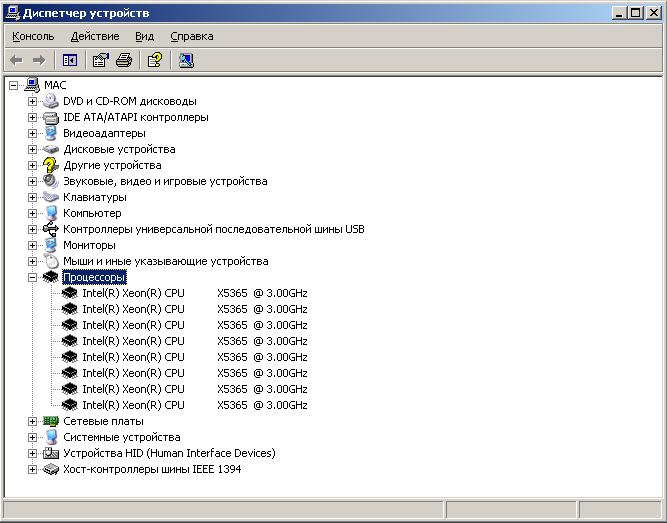Click the Диспетчер устройств title bar icon
This screenshot has height=523, width=667.
pos(11,13)
